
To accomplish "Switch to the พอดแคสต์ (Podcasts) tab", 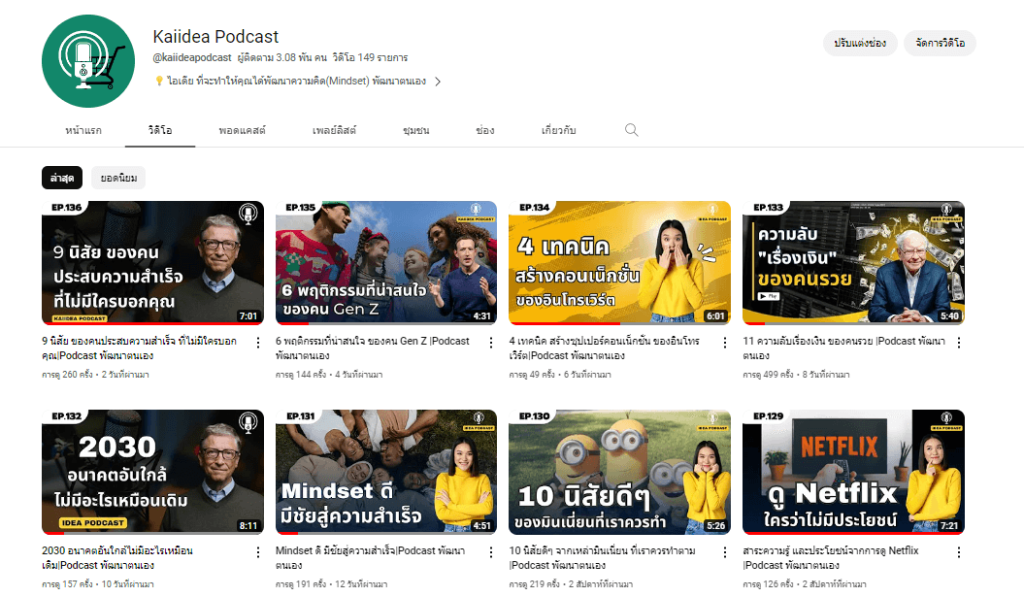I will (242, 131).
